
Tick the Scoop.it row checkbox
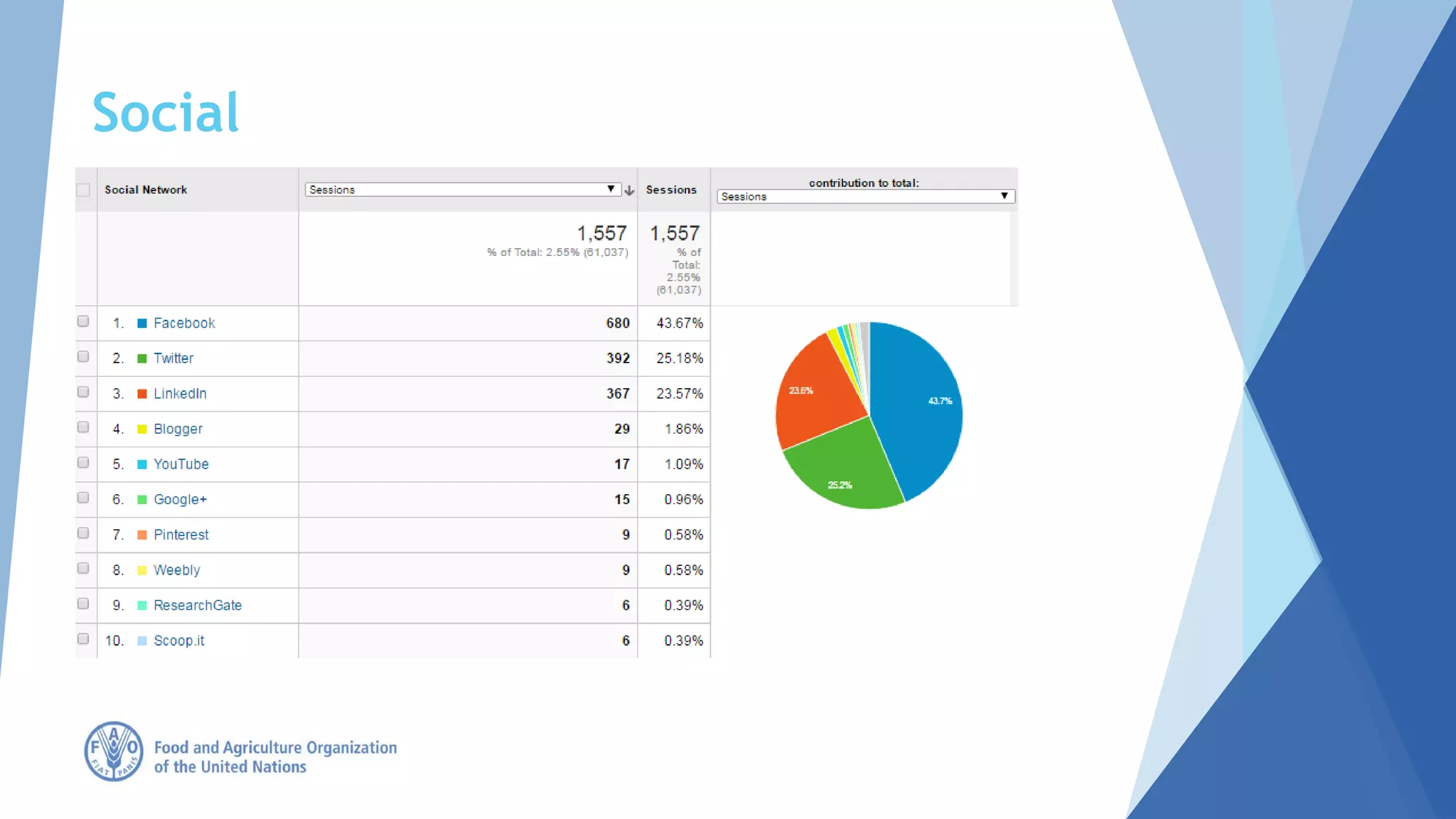click(83, 638)
